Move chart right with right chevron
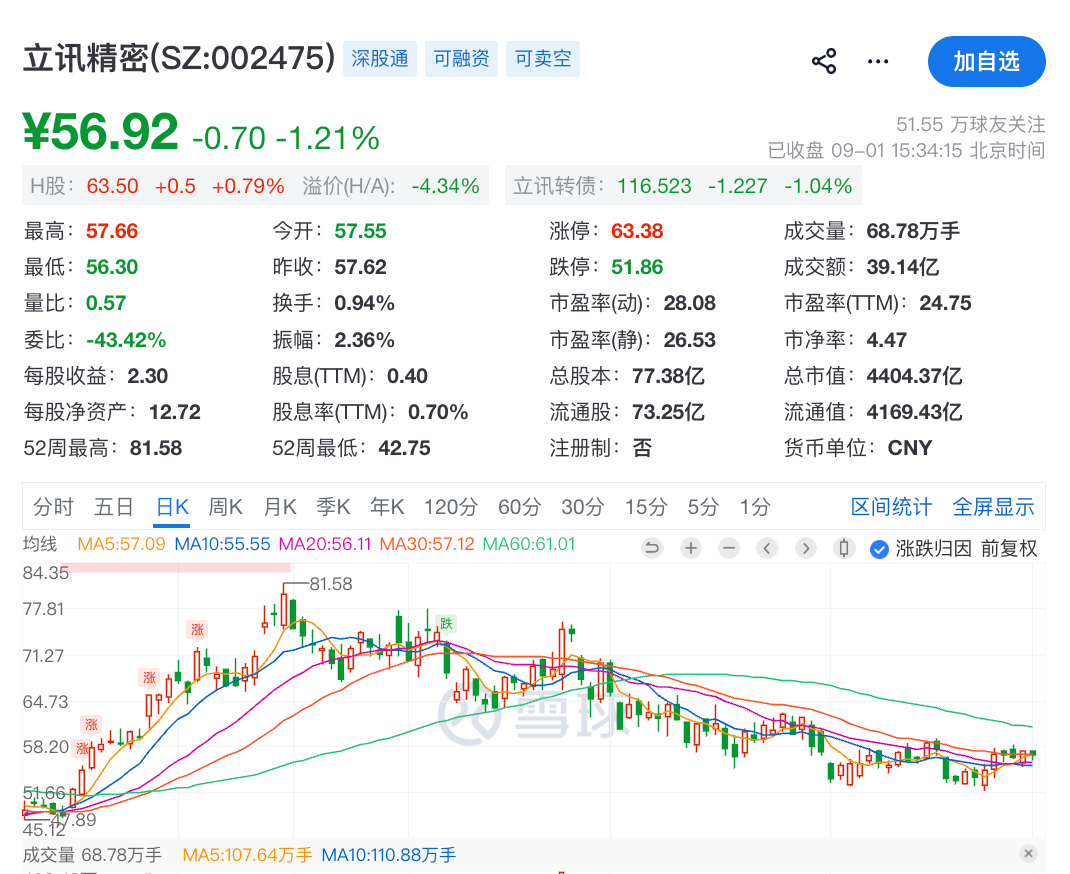The image size is (1070, 874). coord(806,548)
